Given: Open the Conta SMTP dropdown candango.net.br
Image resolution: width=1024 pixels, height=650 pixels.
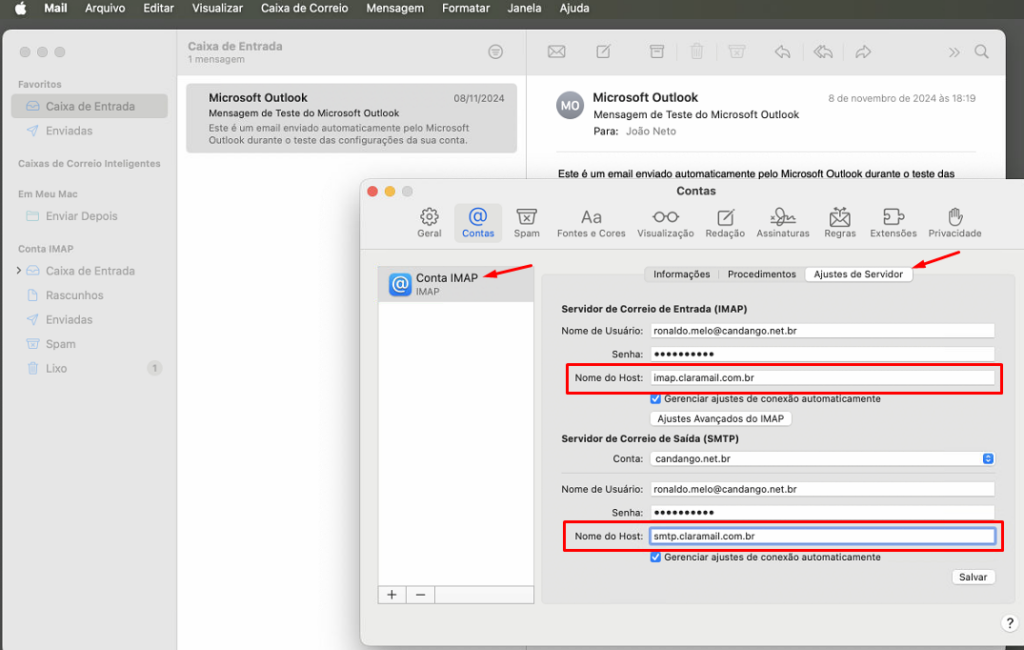Looking at the screenshot, I should 822,458.
